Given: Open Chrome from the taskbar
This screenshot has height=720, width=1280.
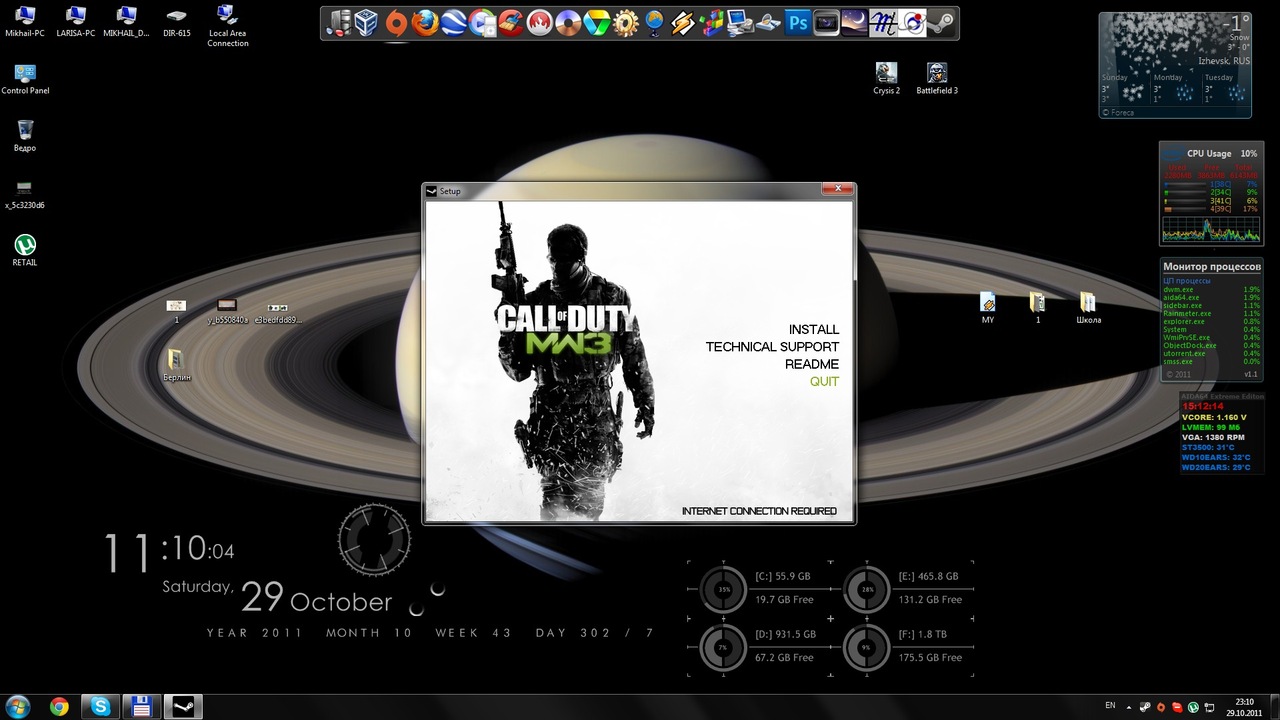Looking at the screenshot, I should [x=59, y=707].
